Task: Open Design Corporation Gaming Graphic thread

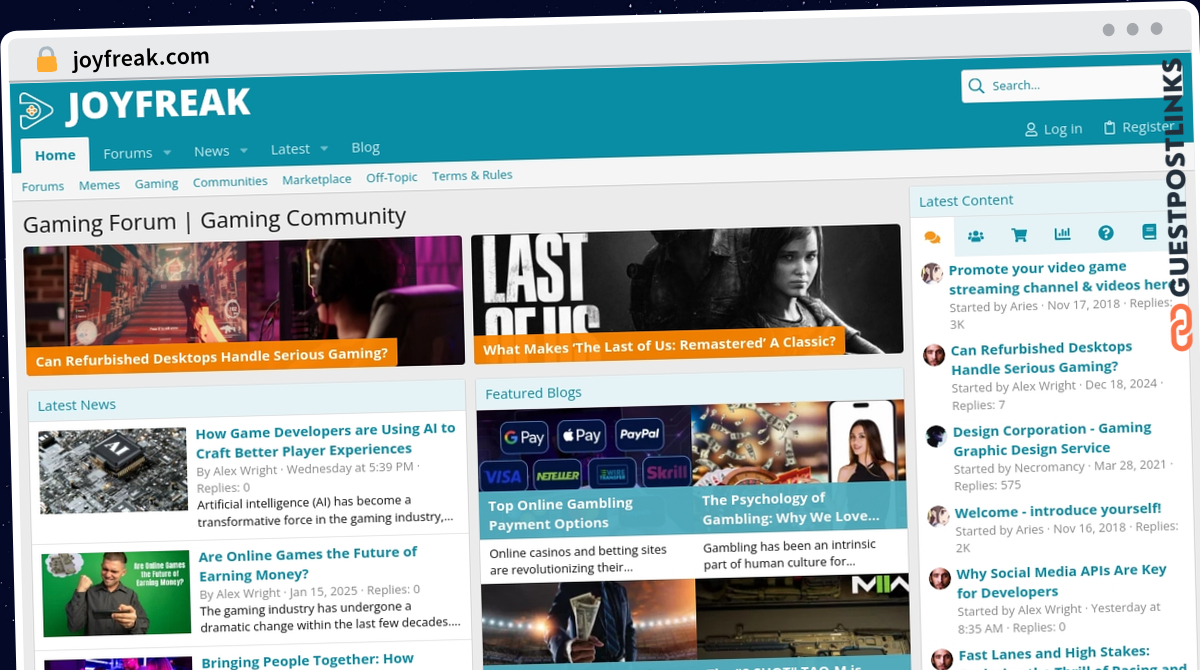Action: [x=1052, y=438]
